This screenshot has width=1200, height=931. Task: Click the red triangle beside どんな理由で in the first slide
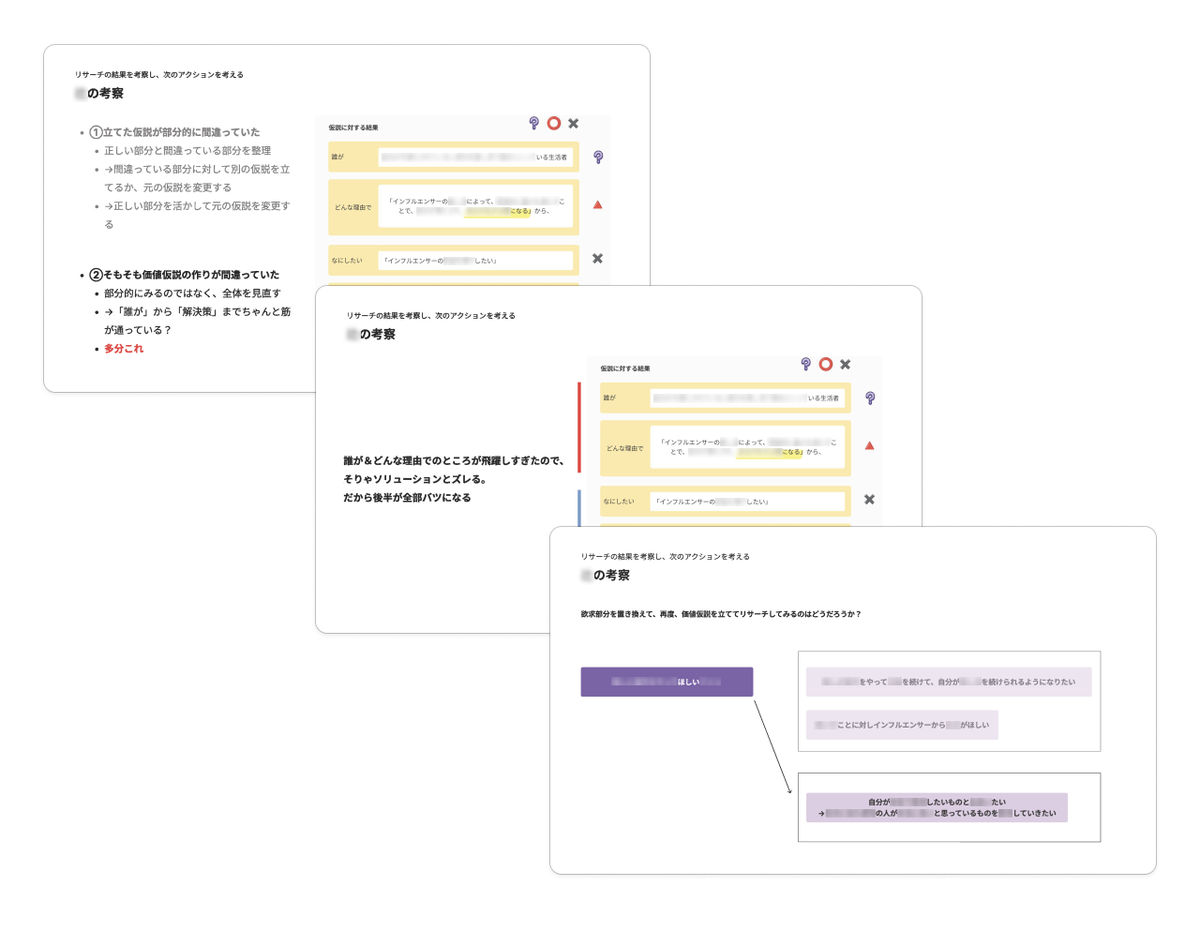pos(598,205)
